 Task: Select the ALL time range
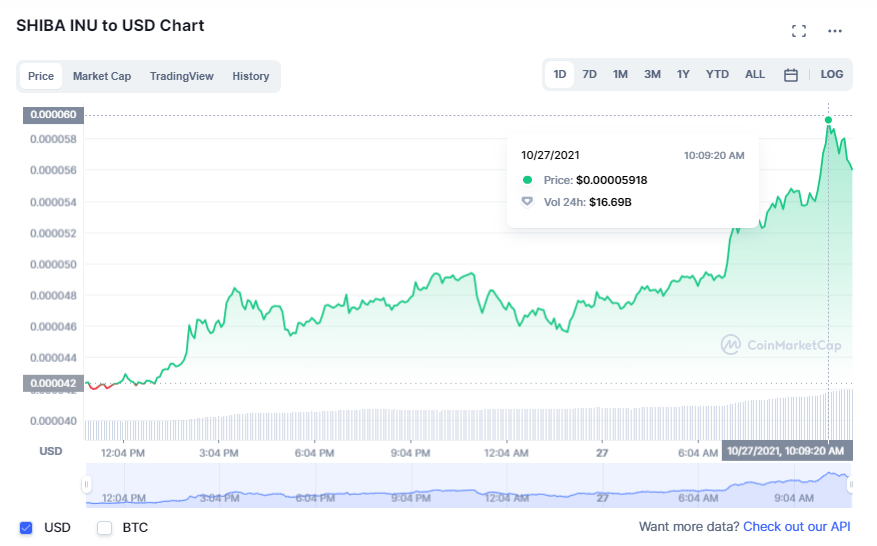pyautogui.click(x=755, y=74)
